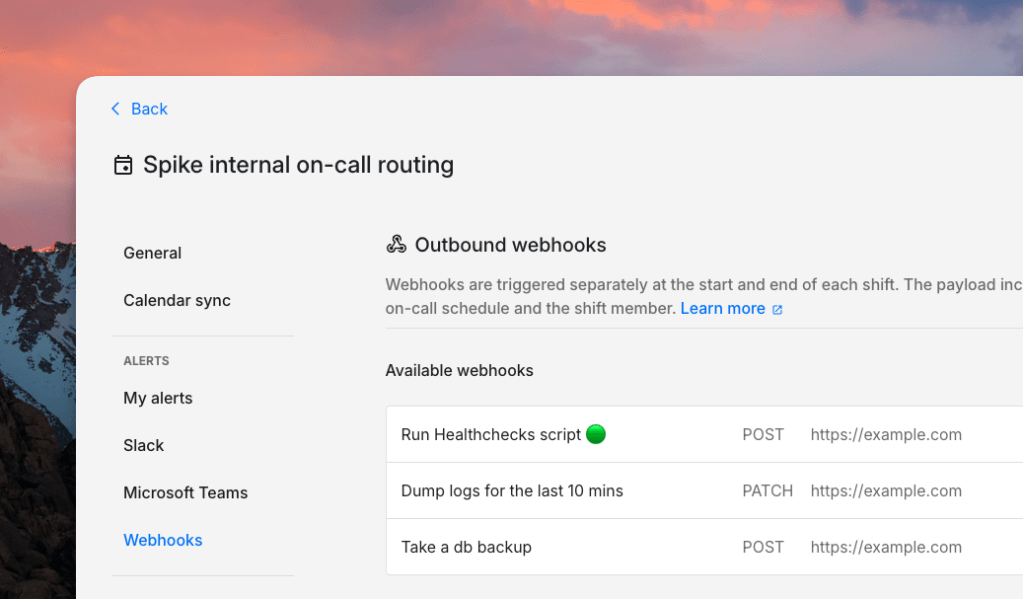This screenshot has height=599, width=1023.
Task: Click the calendar icon beside the schedule title
Action: click(122, 164)
